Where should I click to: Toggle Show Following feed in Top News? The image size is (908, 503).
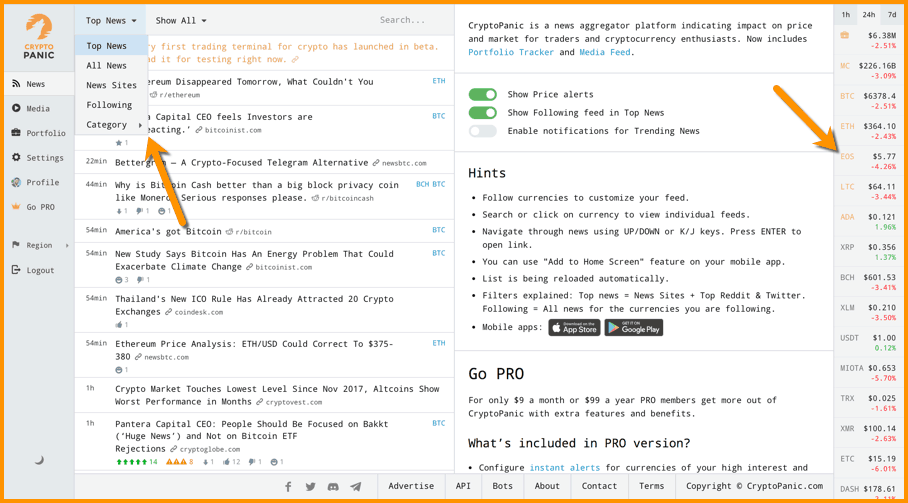482,113
